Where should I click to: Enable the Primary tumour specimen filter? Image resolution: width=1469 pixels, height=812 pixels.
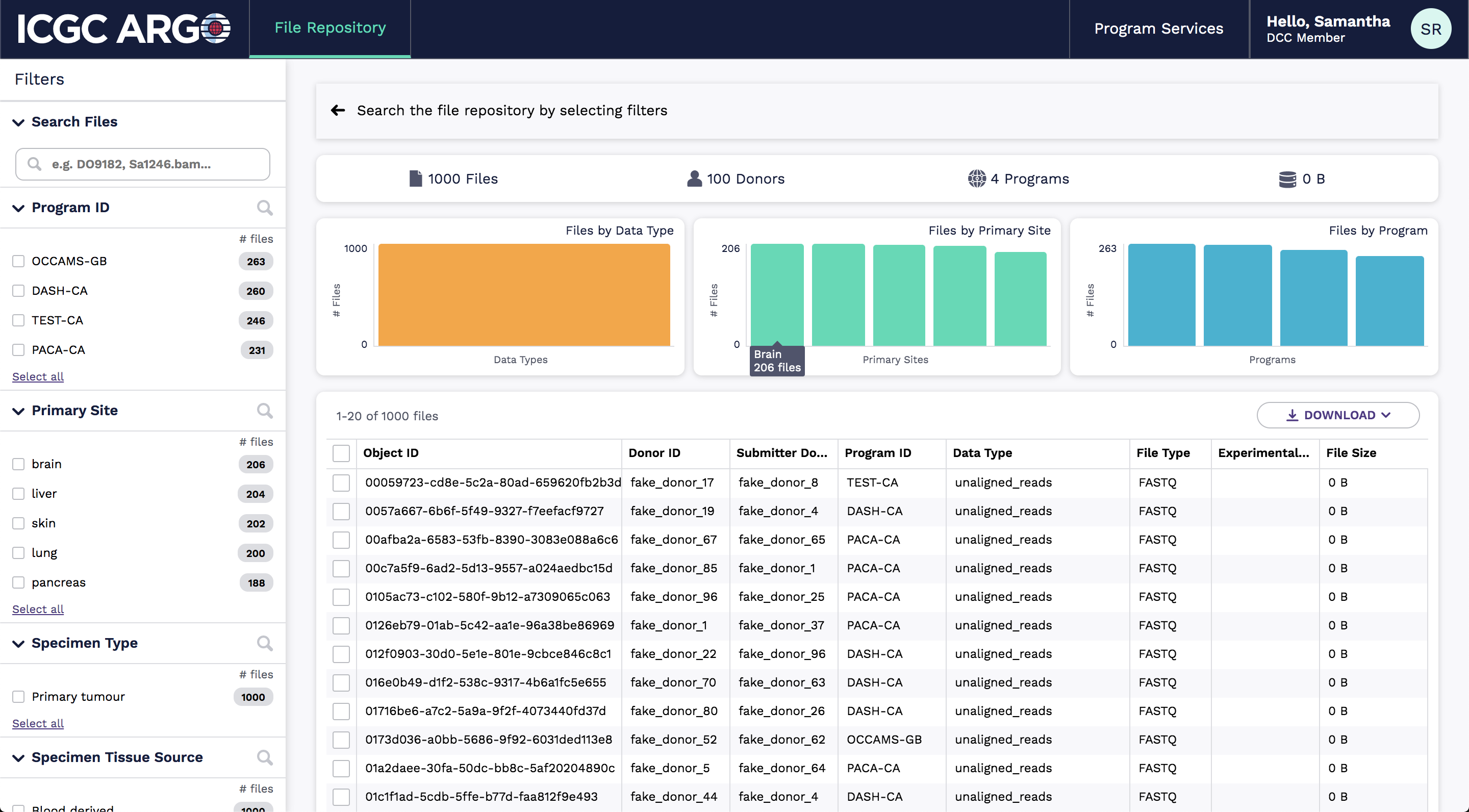(18, 696)
